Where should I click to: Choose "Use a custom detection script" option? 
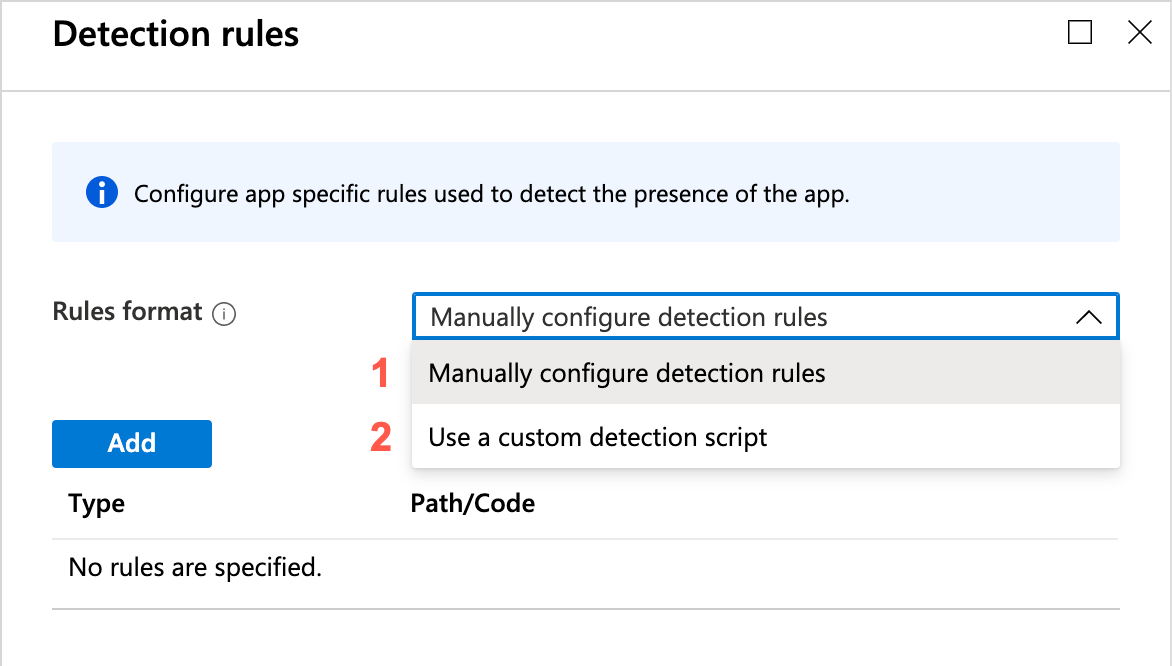point(598,438)
